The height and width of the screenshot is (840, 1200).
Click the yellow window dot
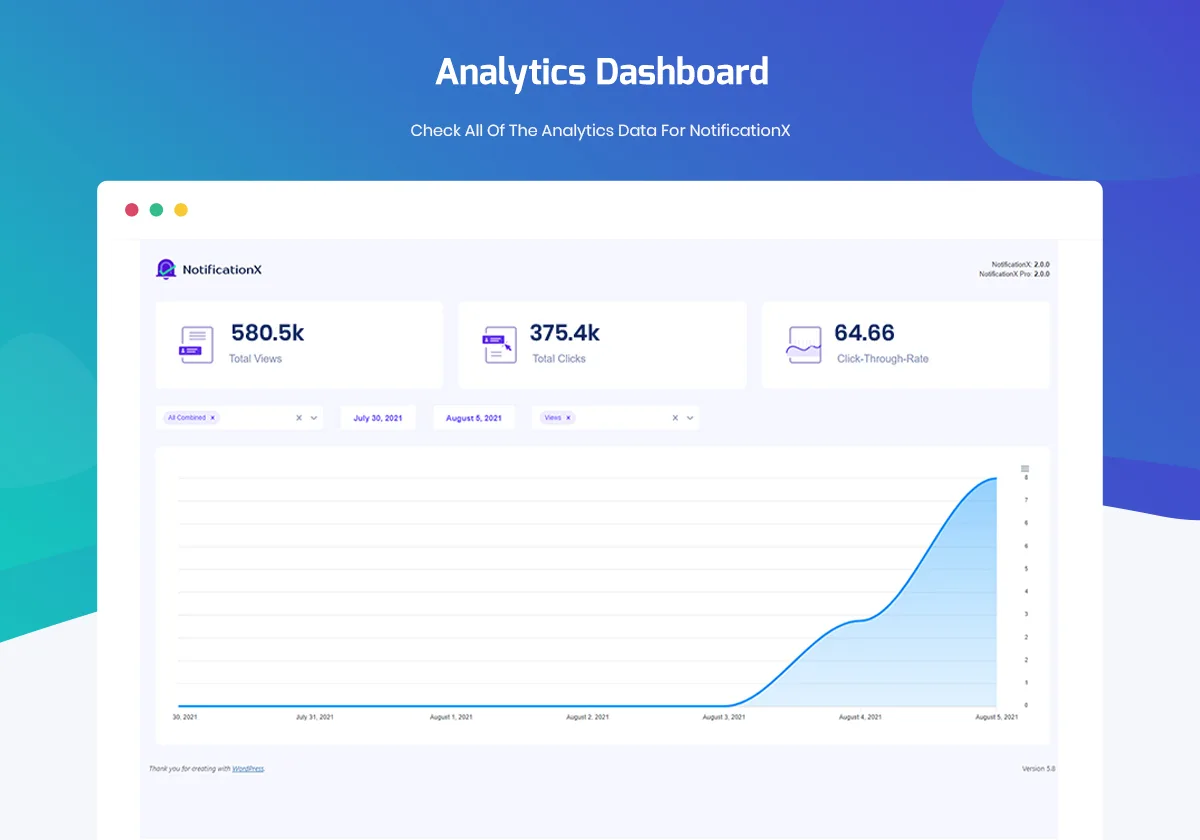coord(181,210)
